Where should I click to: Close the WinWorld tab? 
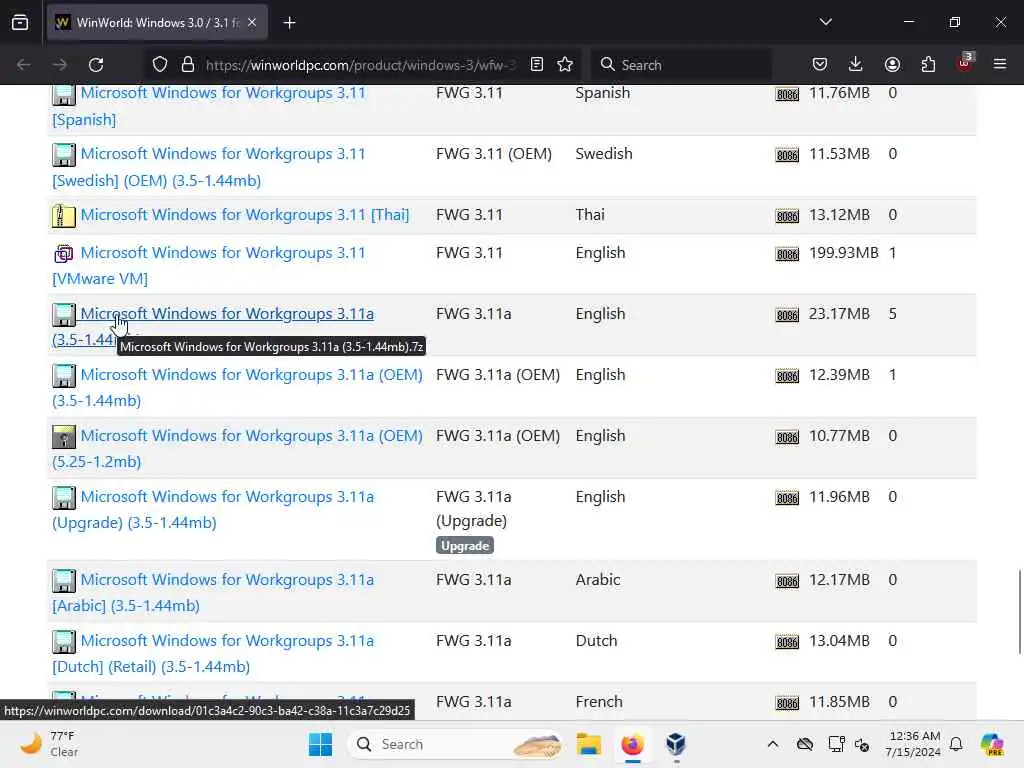252,22
